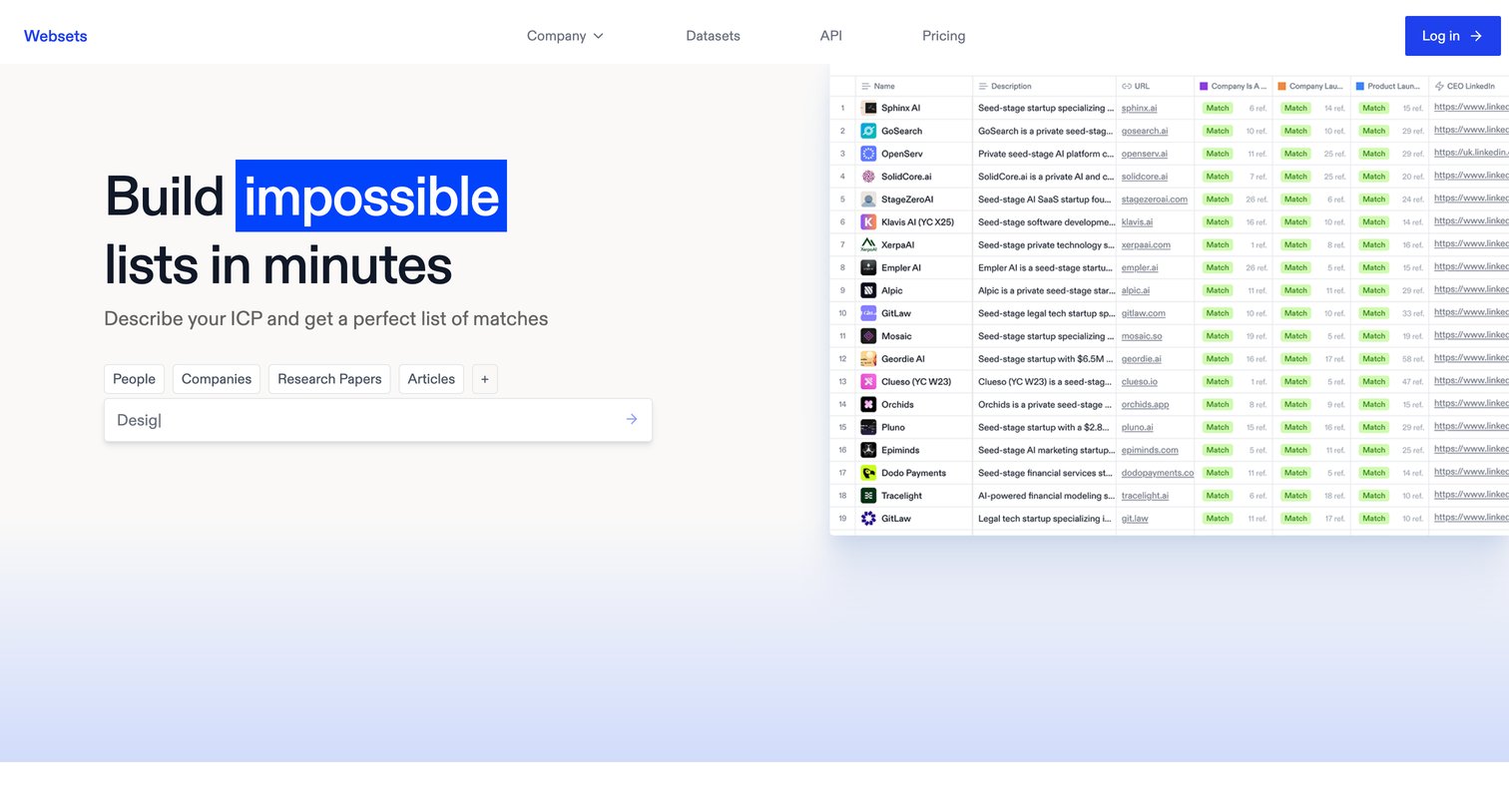Screen dimensions: 1509x812
Task: Select the People category chip
Action: point(134,379)
